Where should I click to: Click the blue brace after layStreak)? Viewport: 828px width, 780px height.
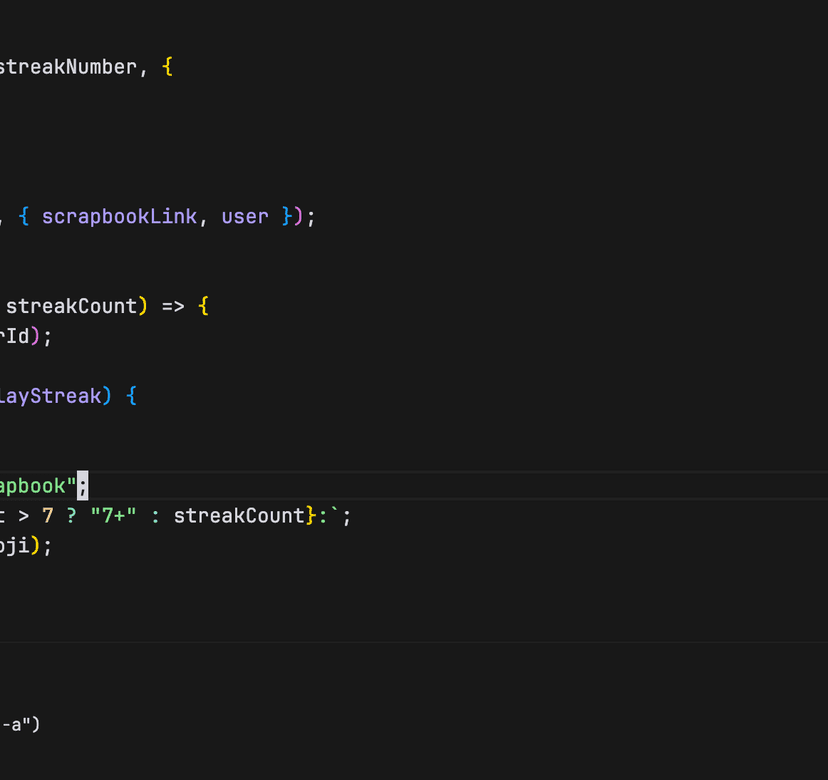coord(131,396)
